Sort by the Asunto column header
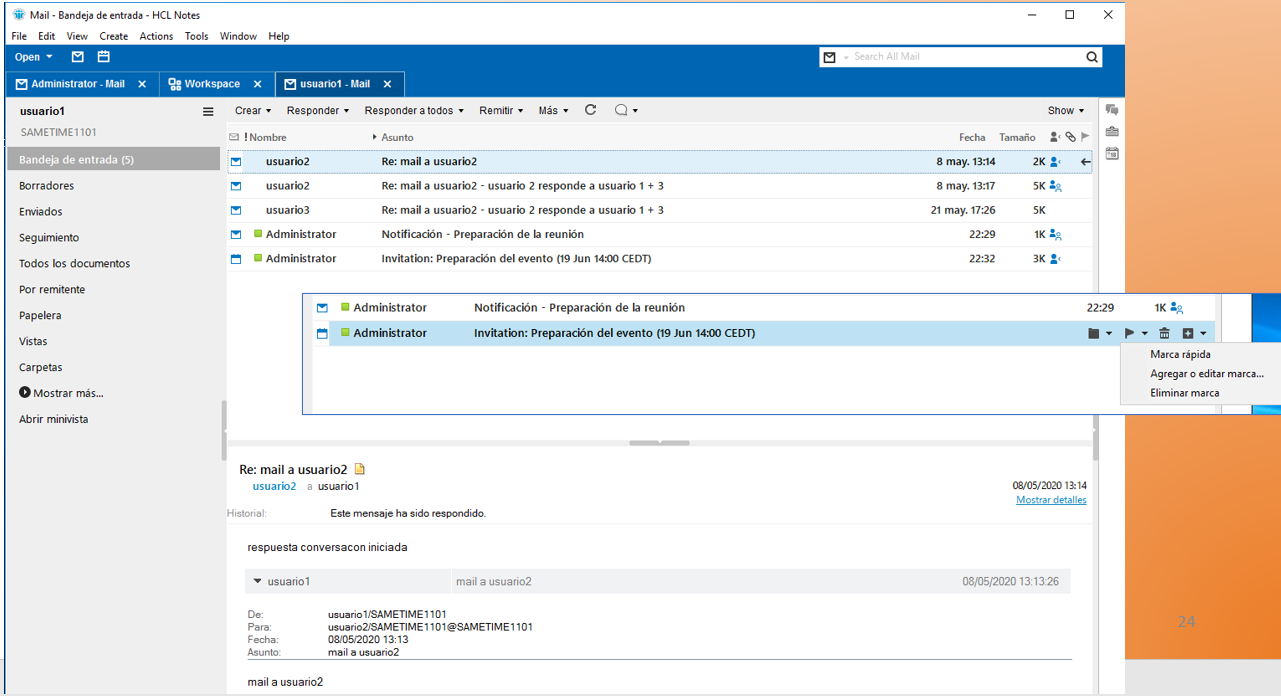The width and height of the screenshot is (1281, 696). coord(397,137)
